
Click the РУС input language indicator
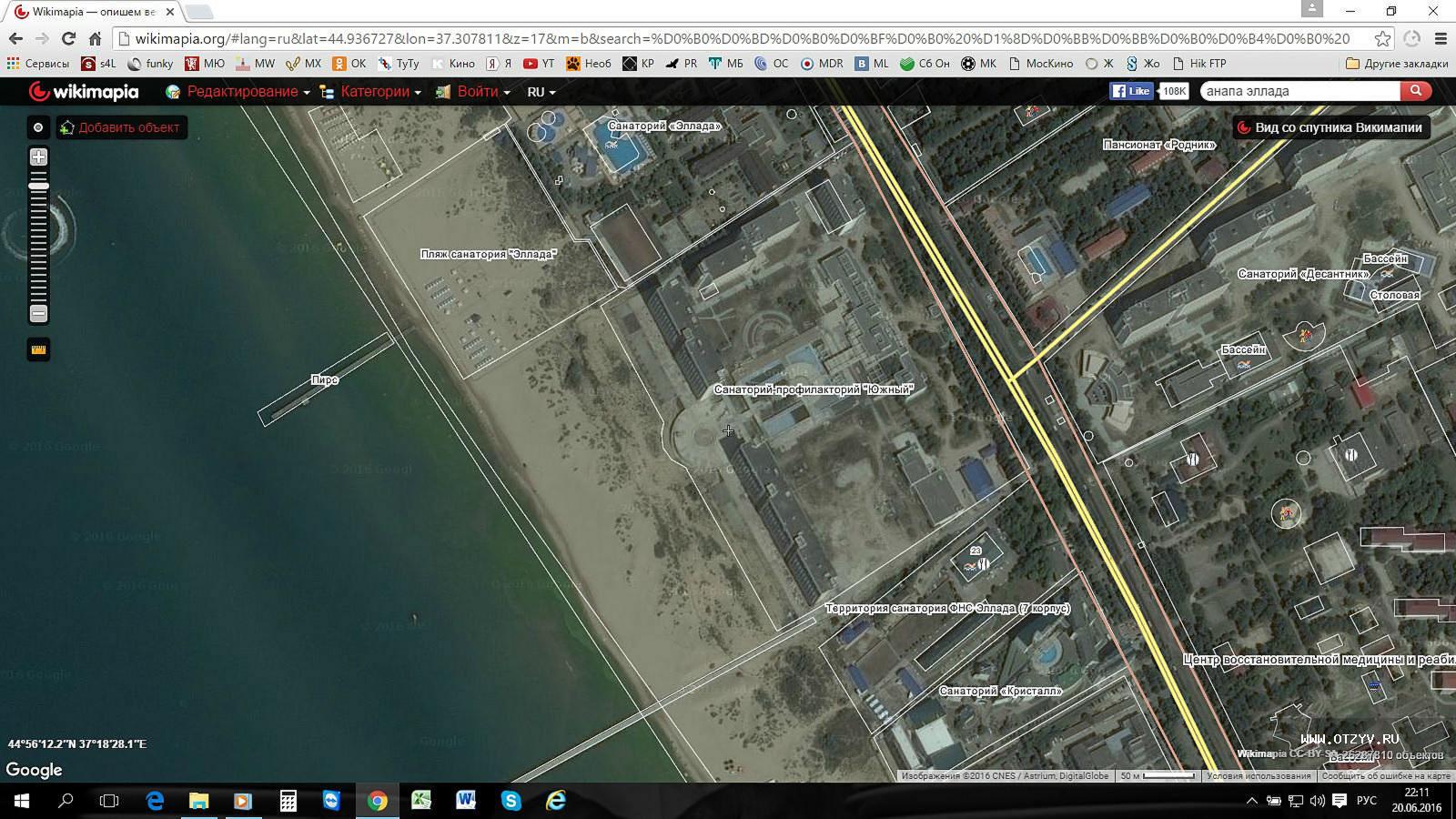pos(1366,801)
